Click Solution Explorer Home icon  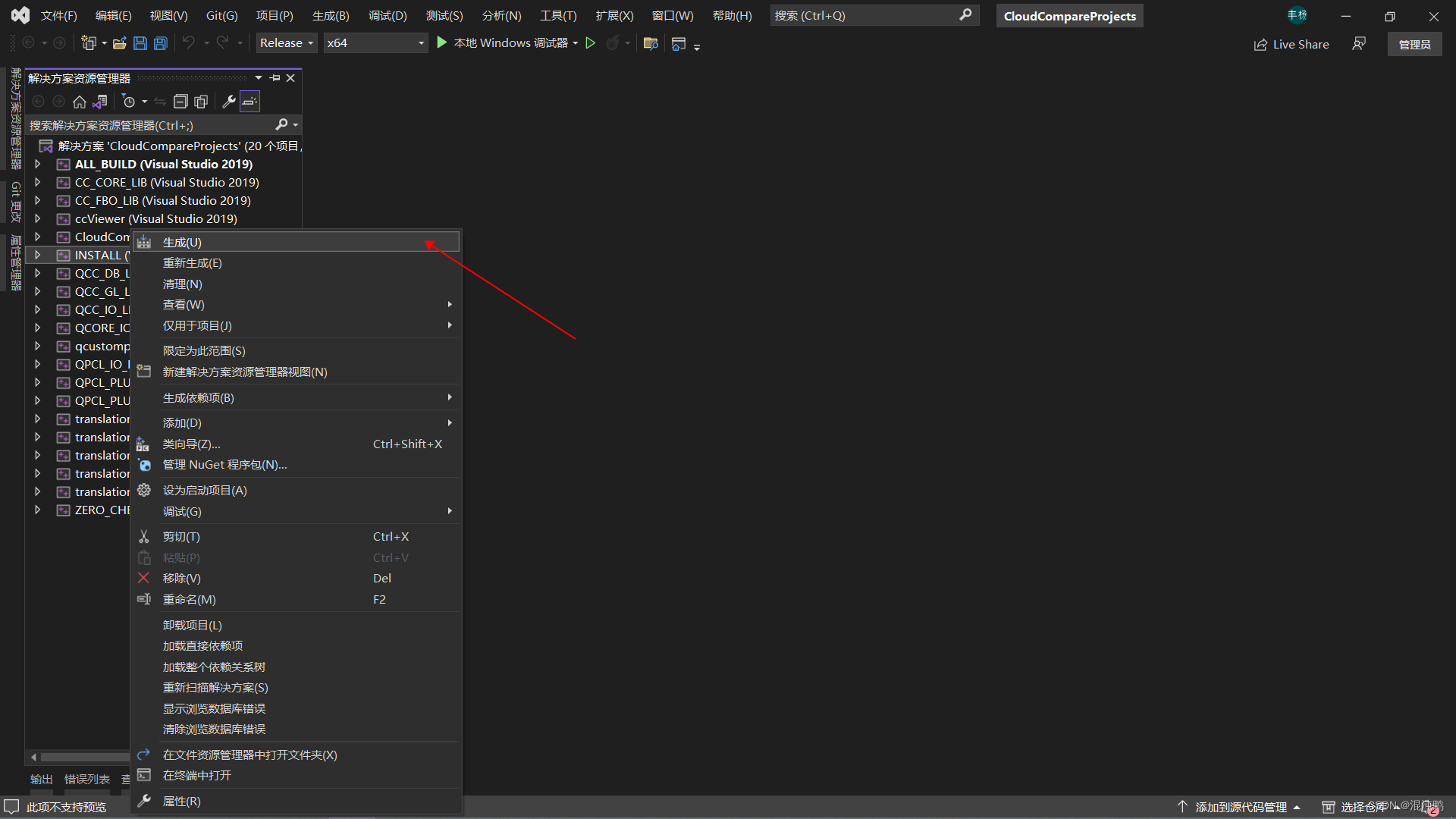[x=80, y=102]
